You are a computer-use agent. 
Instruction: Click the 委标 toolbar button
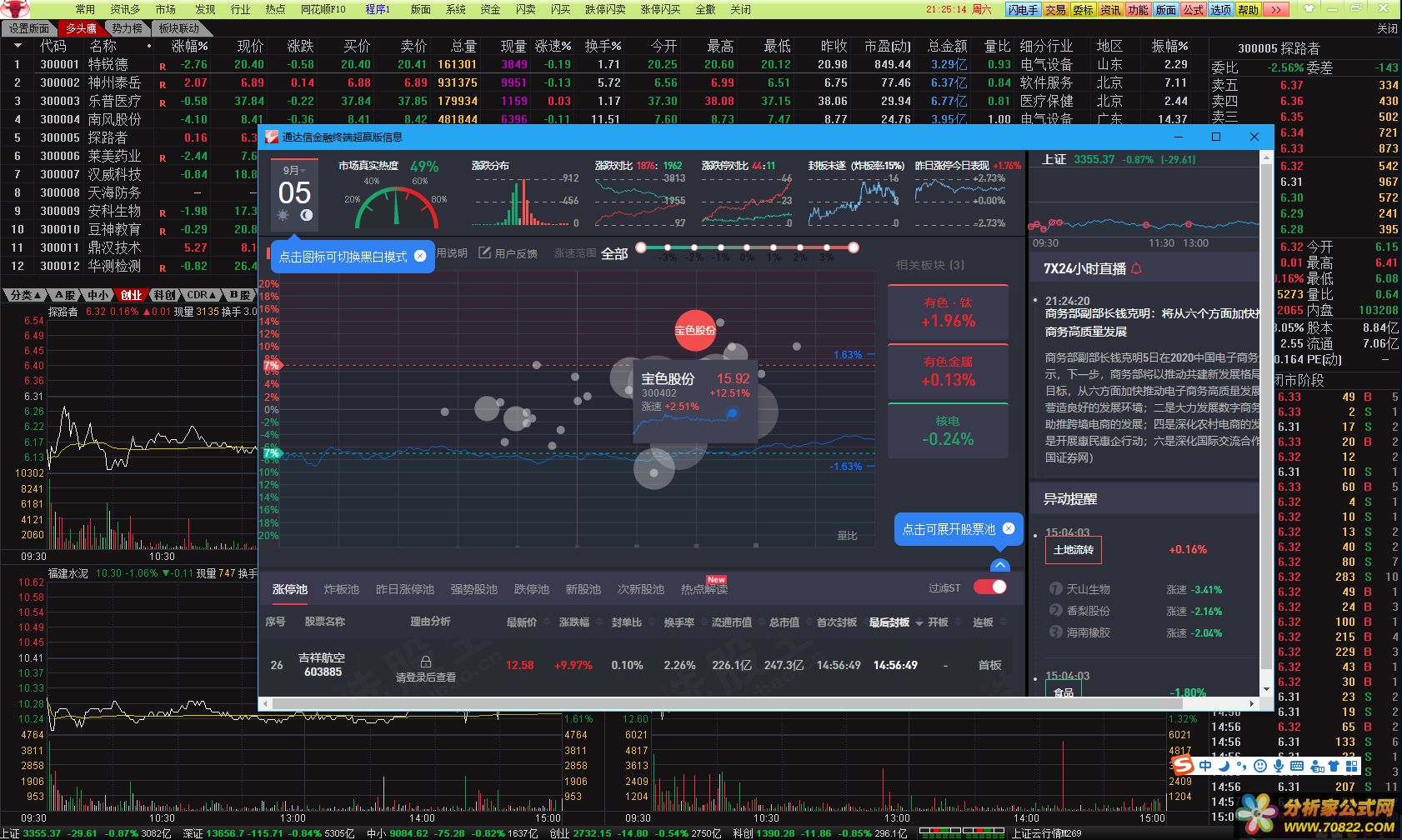[x=1083, y=9]
